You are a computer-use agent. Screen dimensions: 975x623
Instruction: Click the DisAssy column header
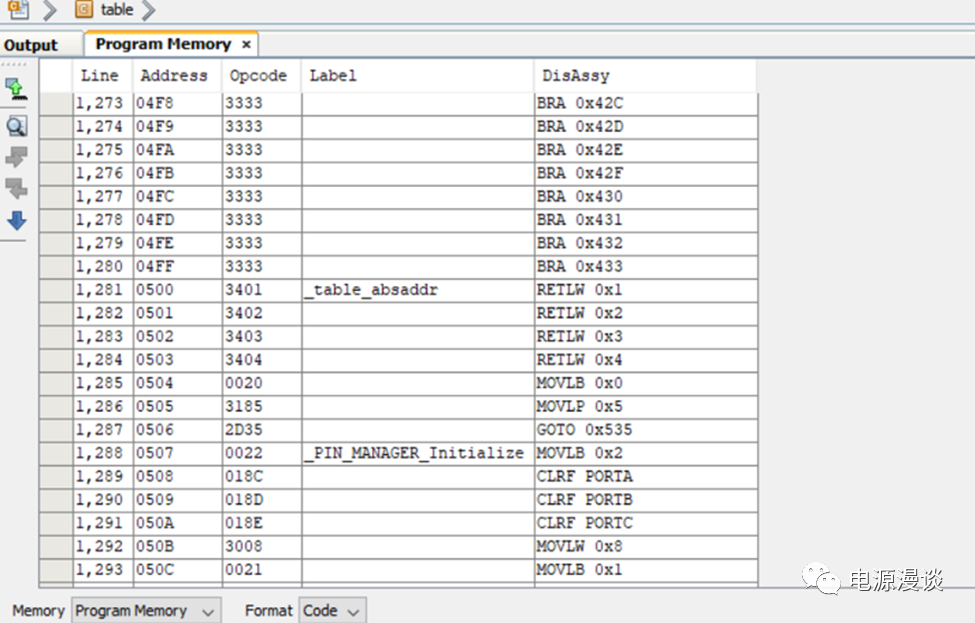coord(575,76)
